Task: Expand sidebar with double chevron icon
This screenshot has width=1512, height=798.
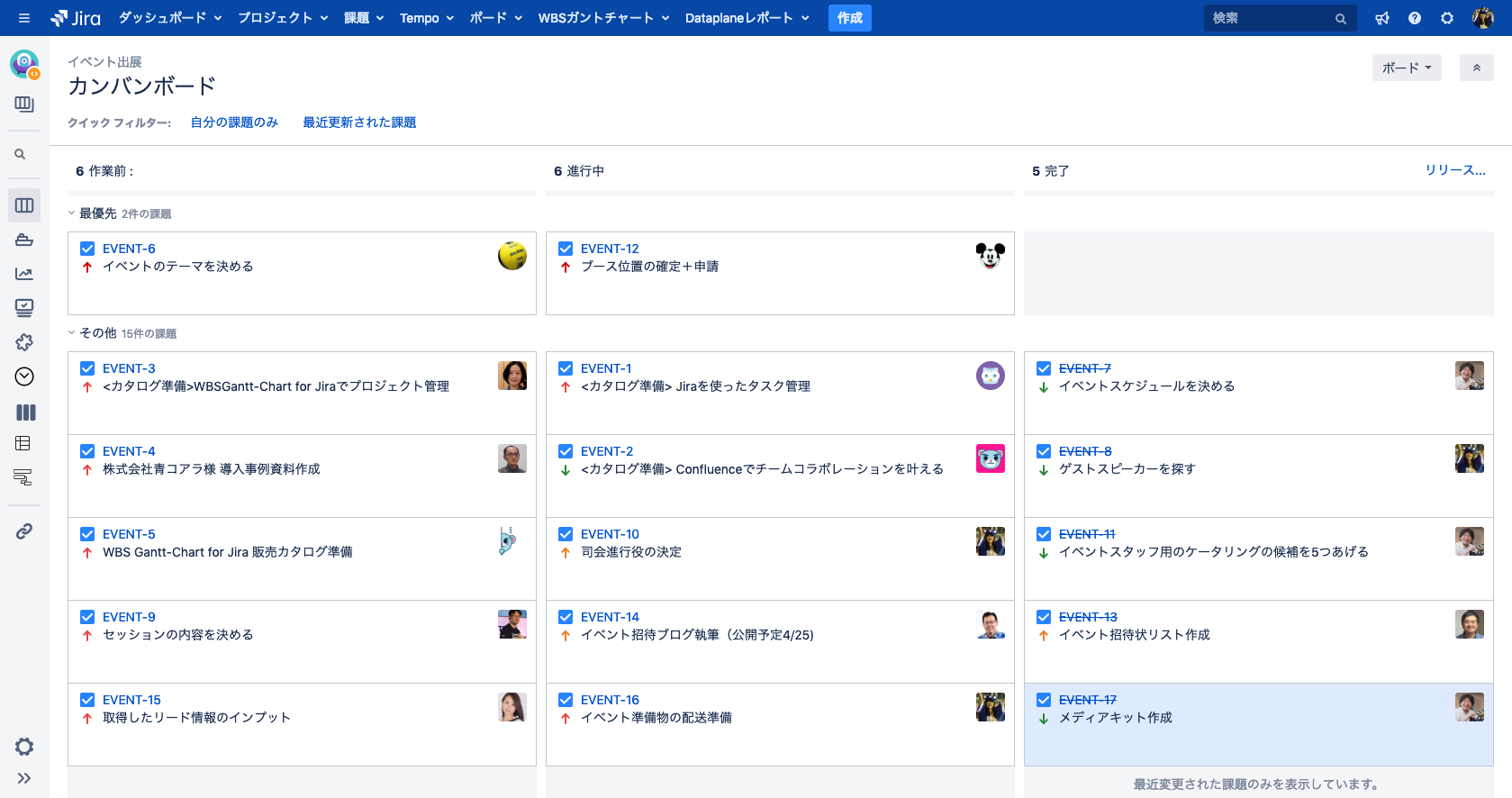Action: pyautogui.click(x=24, y=778)
